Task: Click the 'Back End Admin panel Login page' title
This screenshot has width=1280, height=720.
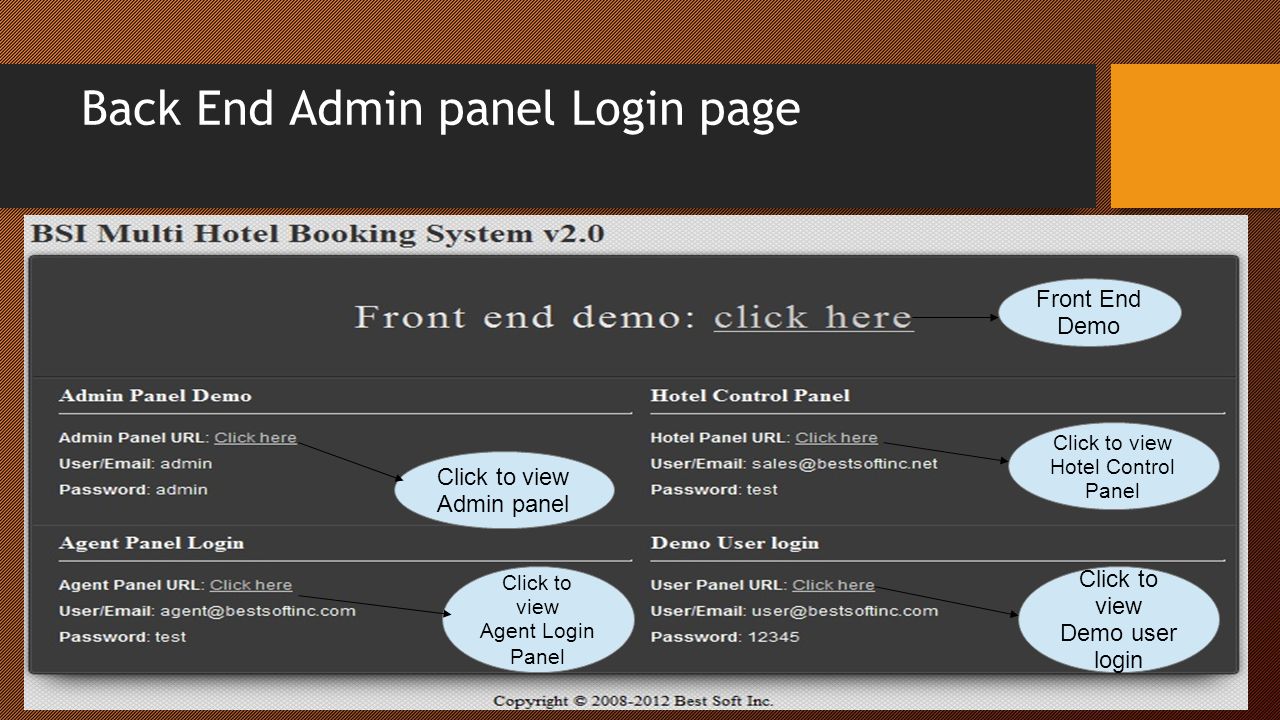Action: (x=441, y=110)
